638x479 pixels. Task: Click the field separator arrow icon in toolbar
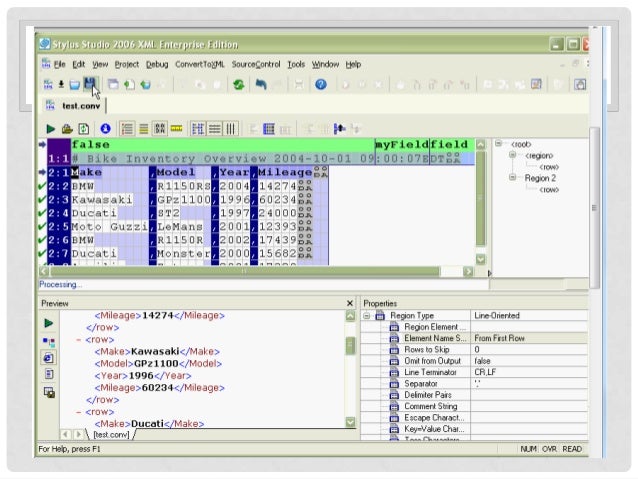point(339,129)
